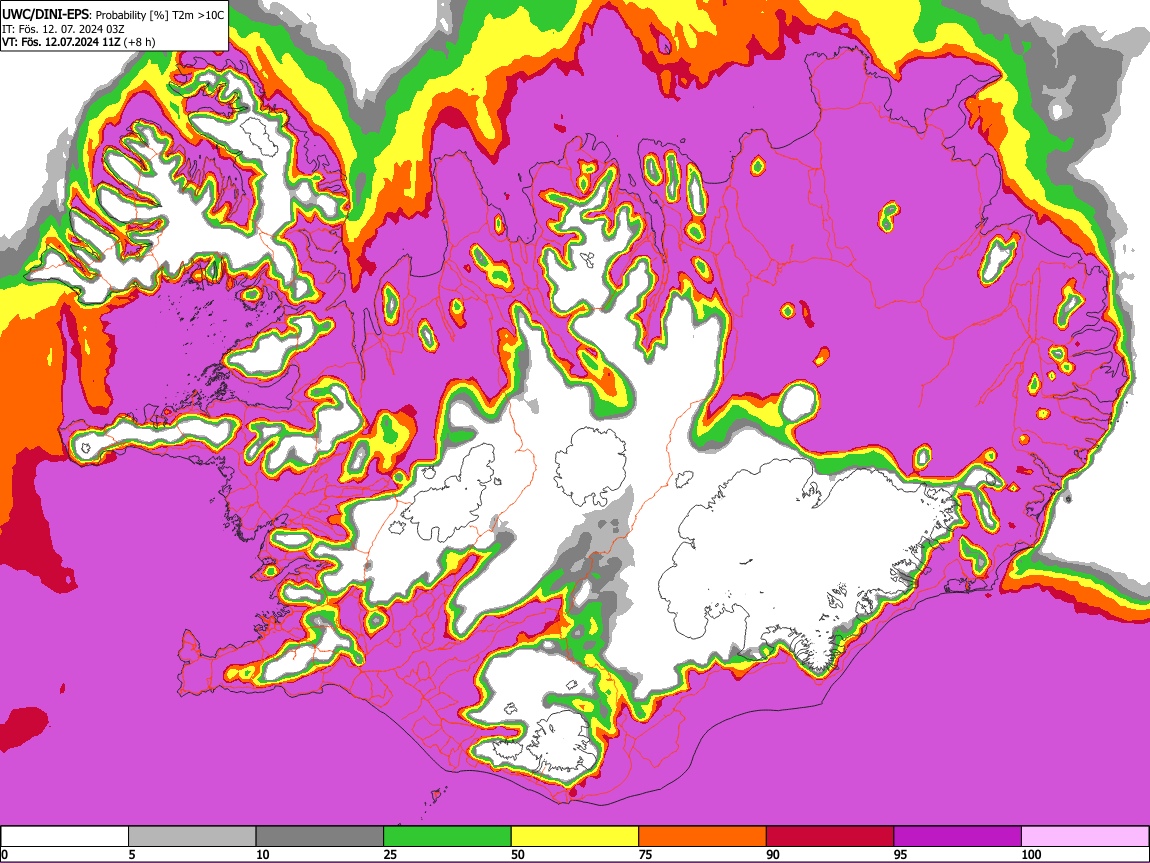The height and width of the screenshot is (863, 1150).
Task: Click the '(+8 h)' forecast offset text
Action: (x=139, y=42)
